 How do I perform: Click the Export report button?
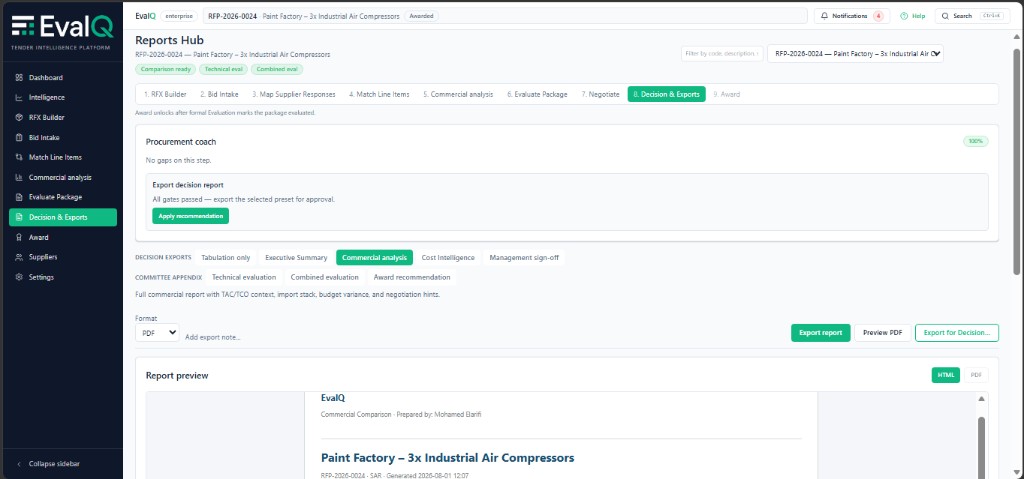coord(820,333)
